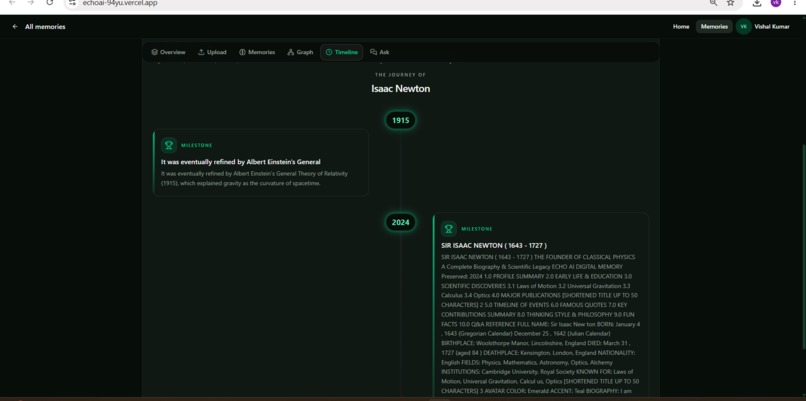The height and width of the screenshot is (401, 806).
Task: Click the Vishal Kumar account name
Action: click(772, 27)
